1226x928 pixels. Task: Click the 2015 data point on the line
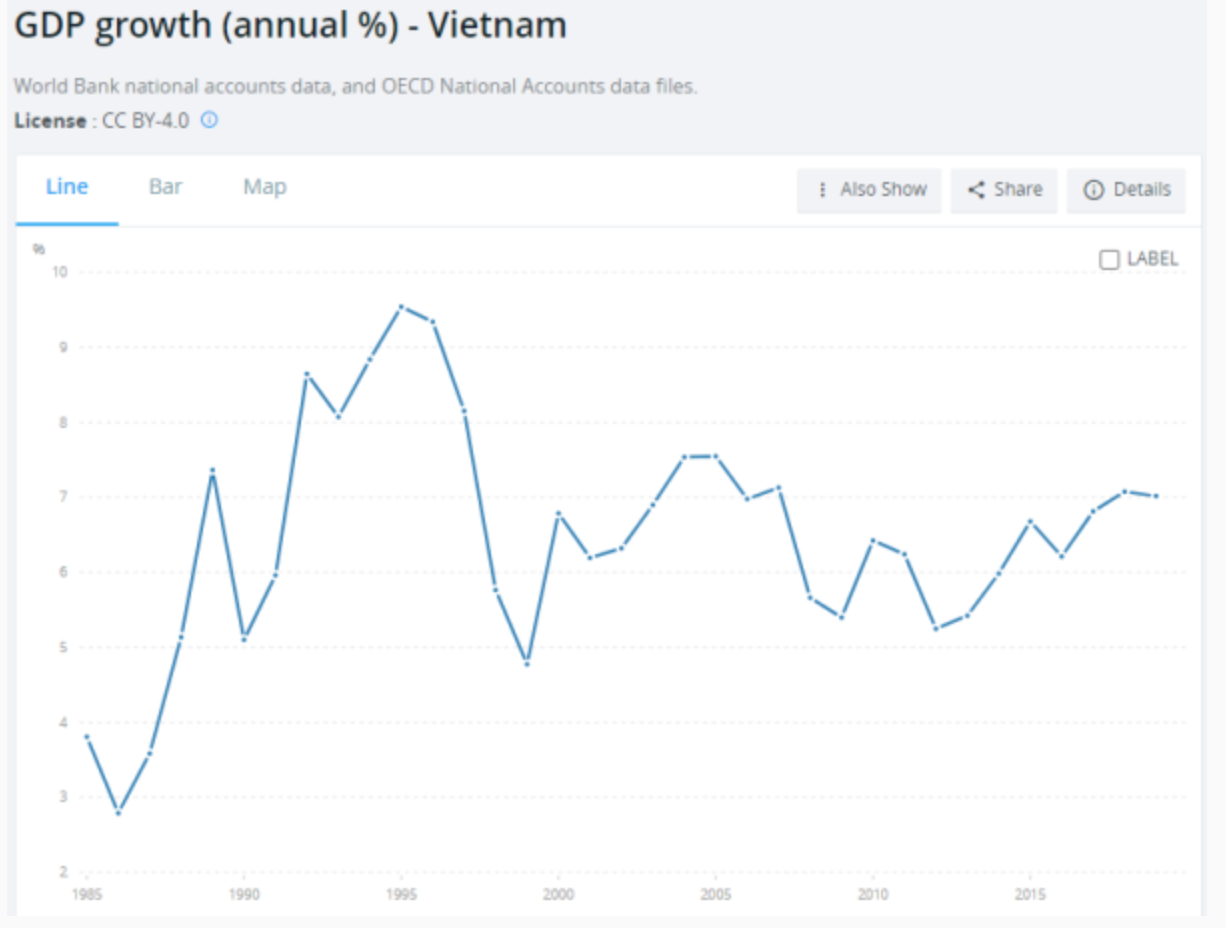pyautogui.click(x=1030, y=522)
